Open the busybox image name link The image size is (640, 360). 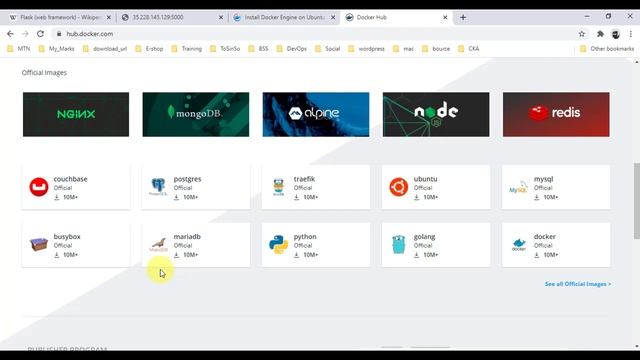point(67,236)
